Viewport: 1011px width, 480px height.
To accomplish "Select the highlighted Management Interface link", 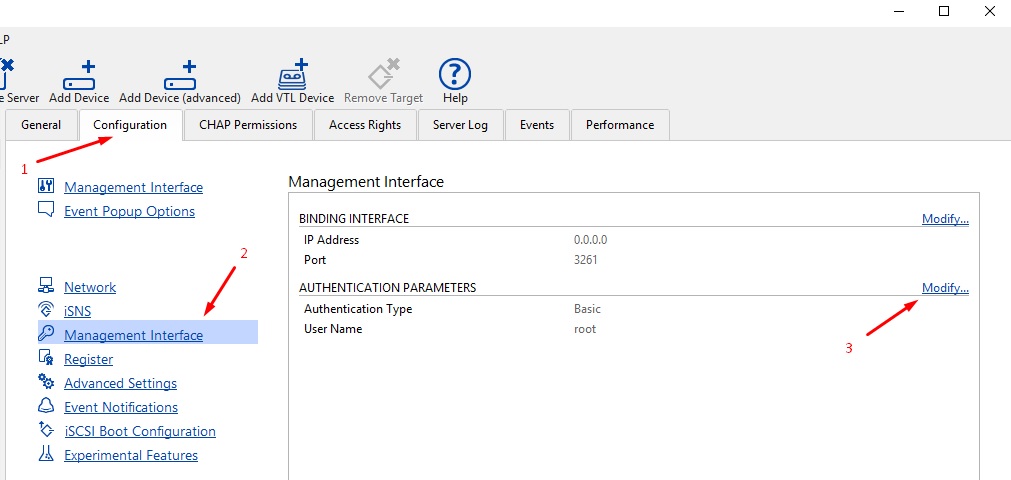I will 133,335.
